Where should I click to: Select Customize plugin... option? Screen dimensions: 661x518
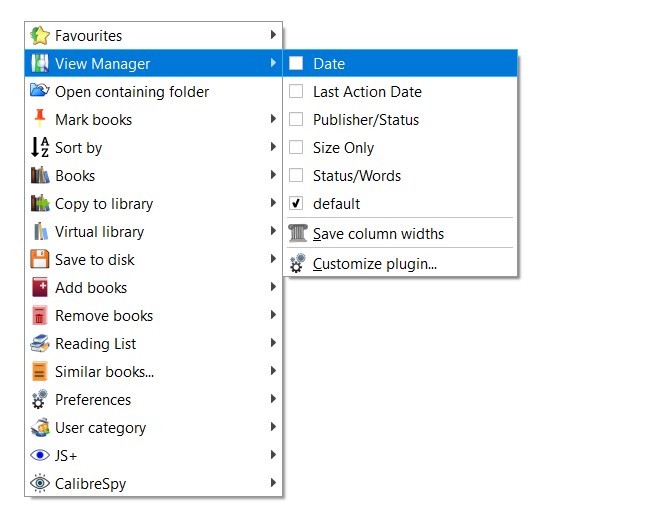pos(374,265)
